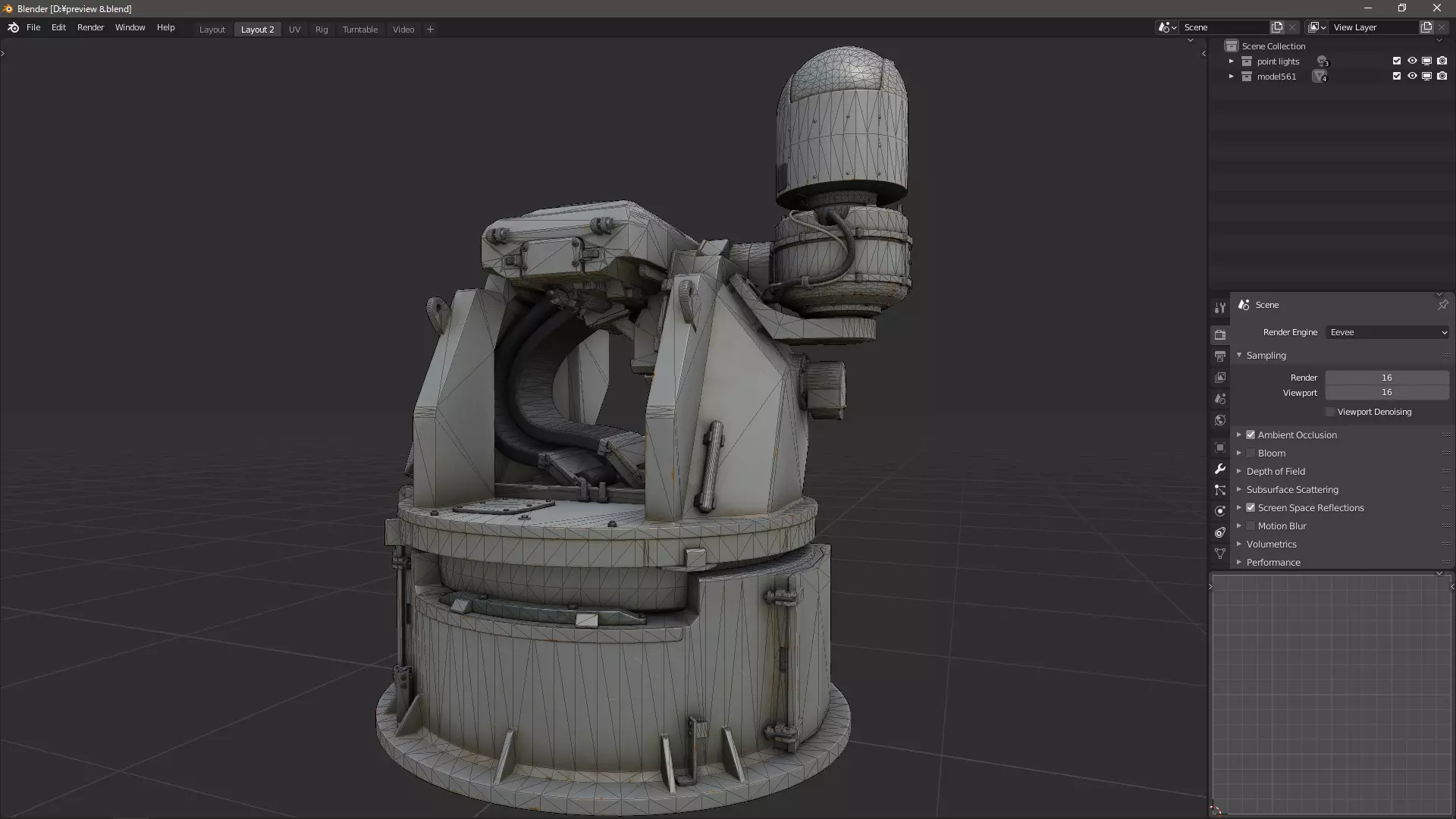Switch to the Rig workspace tab
Image resolution: width=1456 pixels, height=819 pixels.
(322, 30)
